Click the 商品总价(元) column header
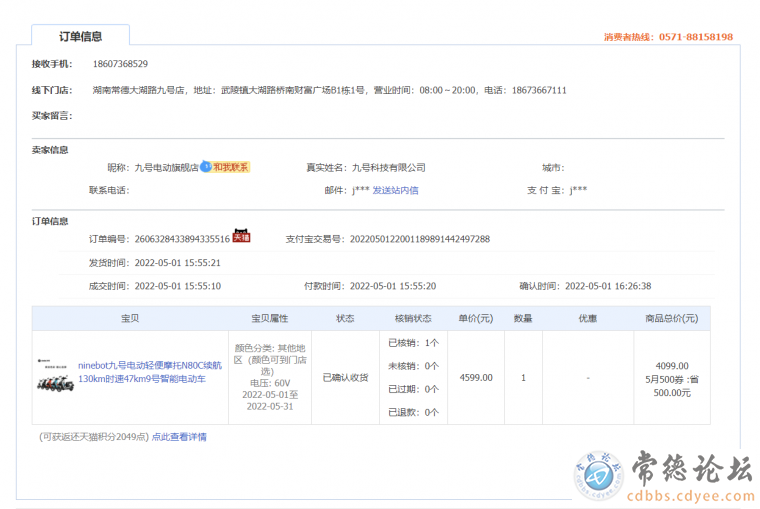The width and height of the screenshot is (760, 509). coord(671,318)
